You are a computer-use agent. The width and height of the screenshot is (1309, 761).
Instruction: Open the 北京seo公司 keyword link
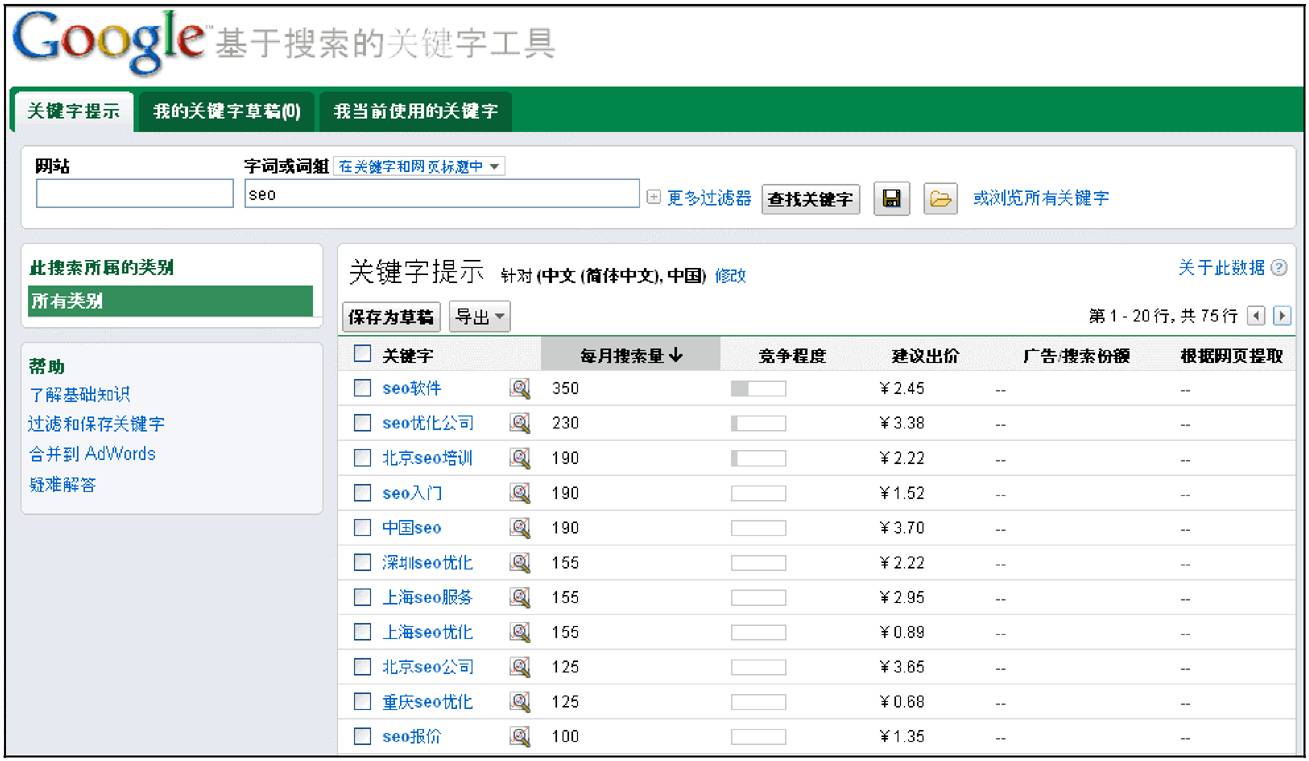(428, 668)
